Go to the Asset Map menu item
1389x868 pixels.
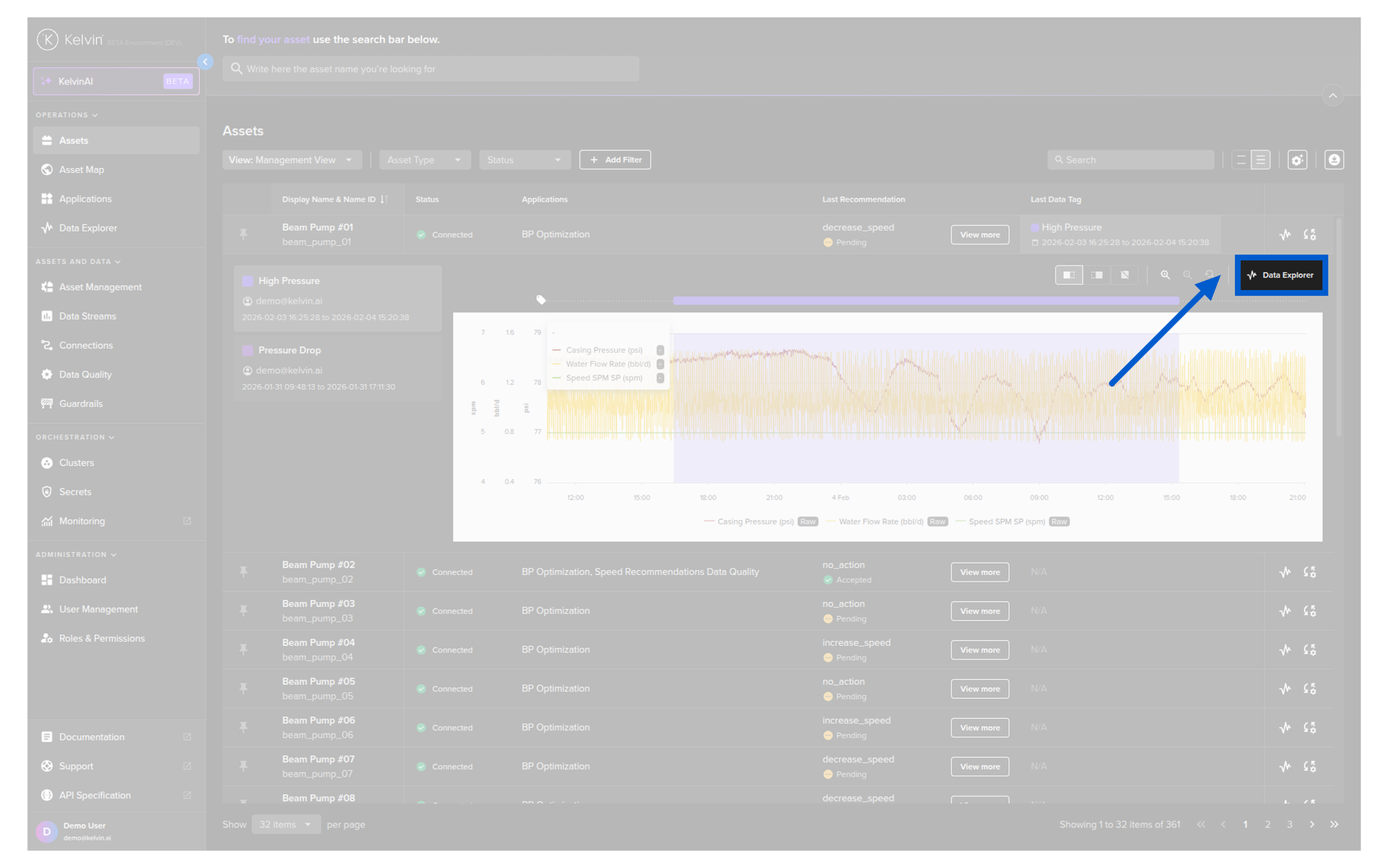[x=82, y=169]
